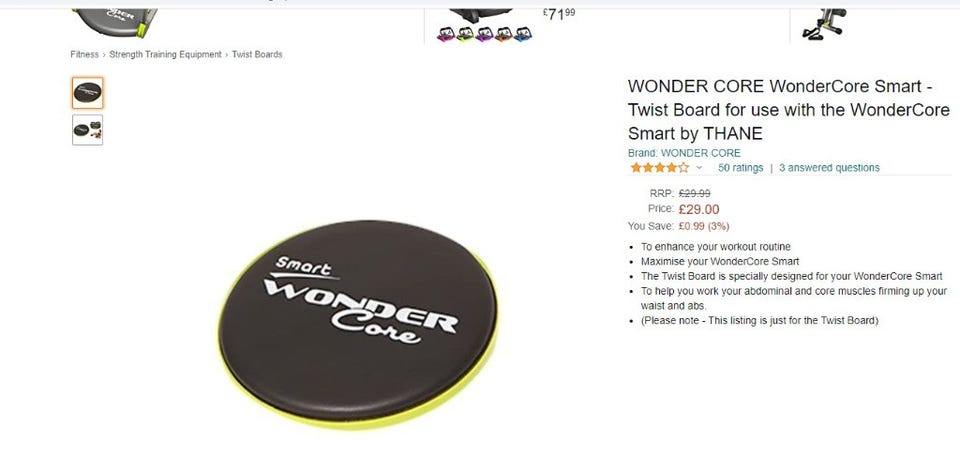Open the 3 answered questions link
Viewport: 960px width, 473px height.
(830, 168)
